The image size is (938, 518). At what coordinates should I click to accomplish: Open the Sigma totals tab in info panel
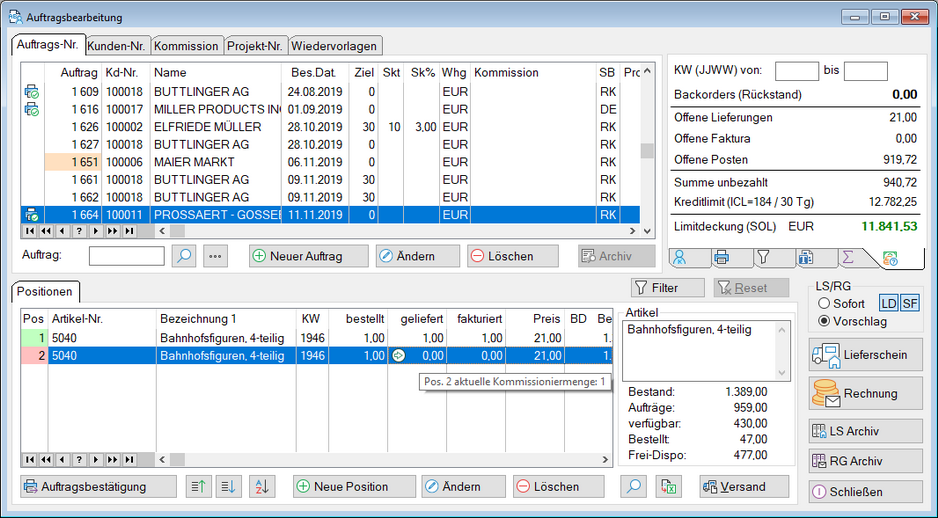tap(847, 258)
